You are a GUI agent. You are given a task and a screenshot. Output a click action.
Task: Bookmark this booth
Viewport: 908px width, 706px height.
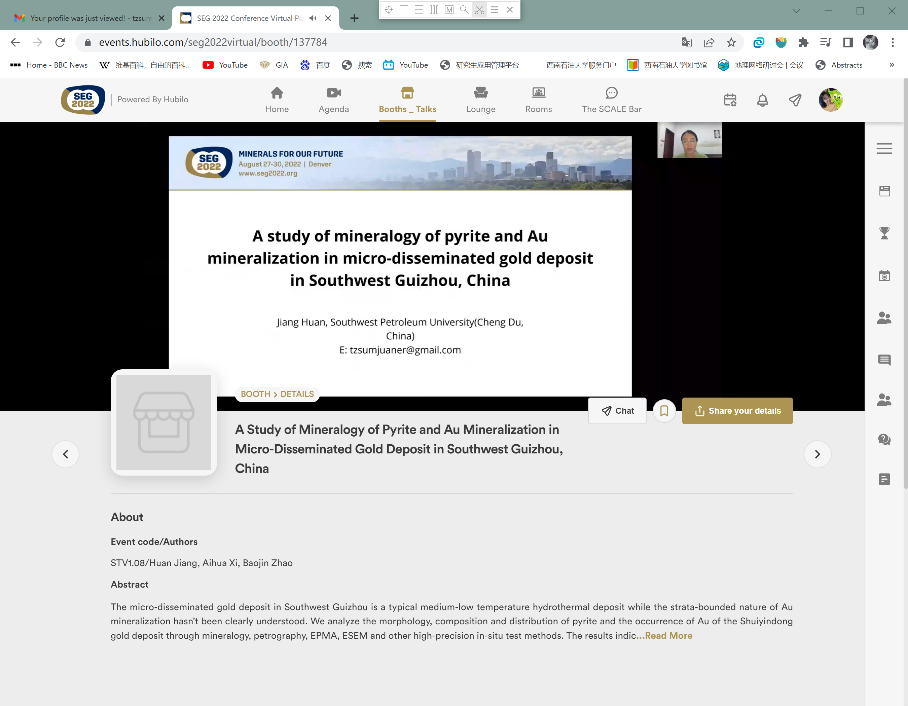coord(663,411)
